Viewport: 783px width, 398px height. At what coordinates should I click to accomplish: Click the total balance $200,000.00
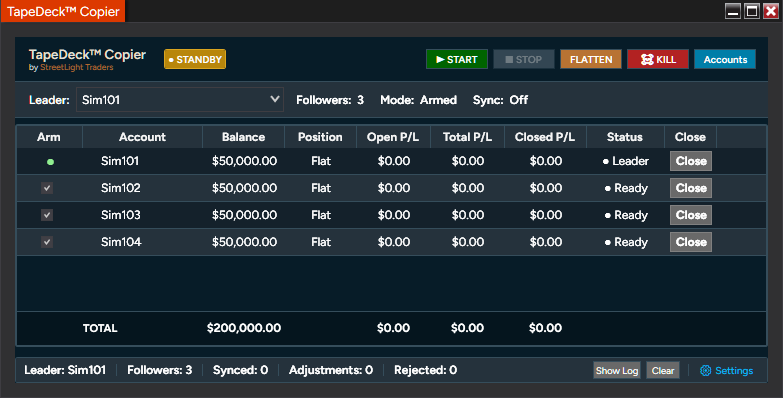pyautogui.click(x=244, y=328)
